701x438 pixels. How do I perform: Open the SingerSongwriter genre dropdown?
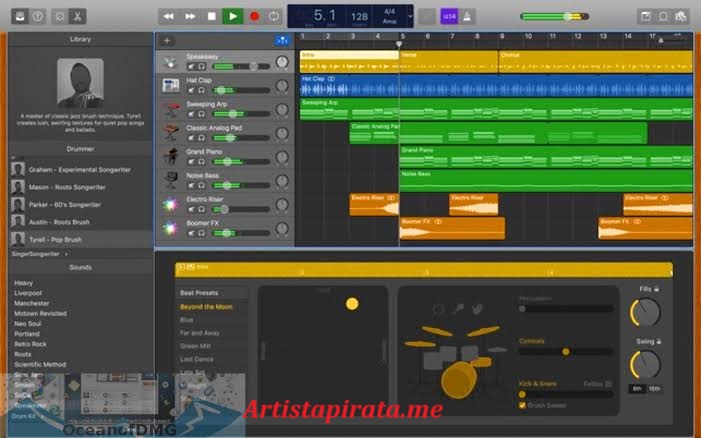tap(40, 254)
